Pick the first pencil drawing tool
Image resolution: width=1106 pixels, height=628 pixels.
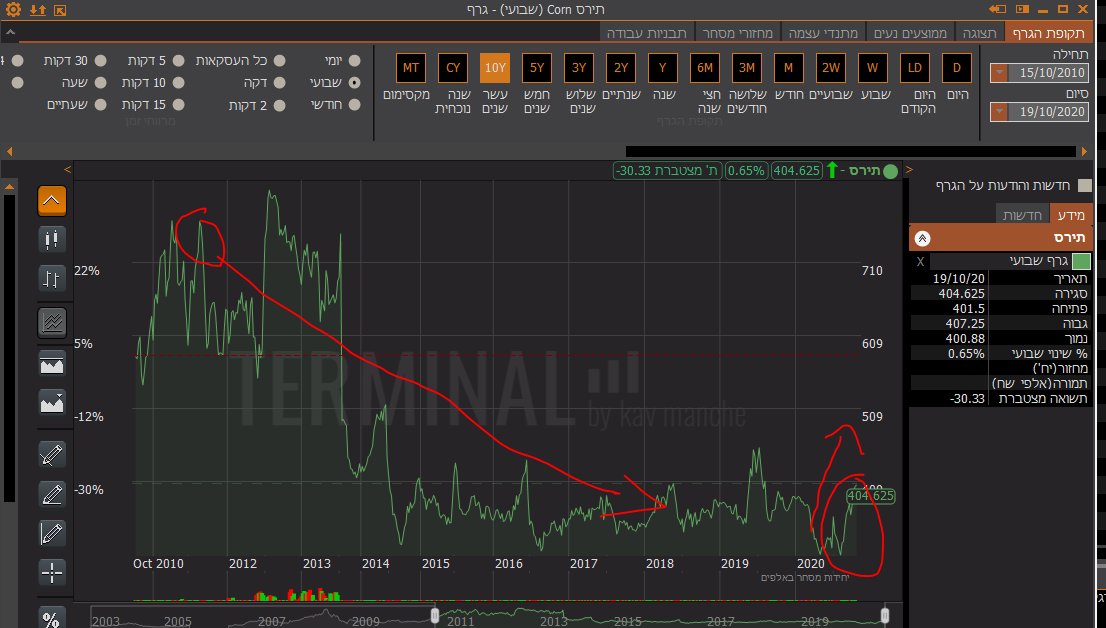[x=51, y=454]
